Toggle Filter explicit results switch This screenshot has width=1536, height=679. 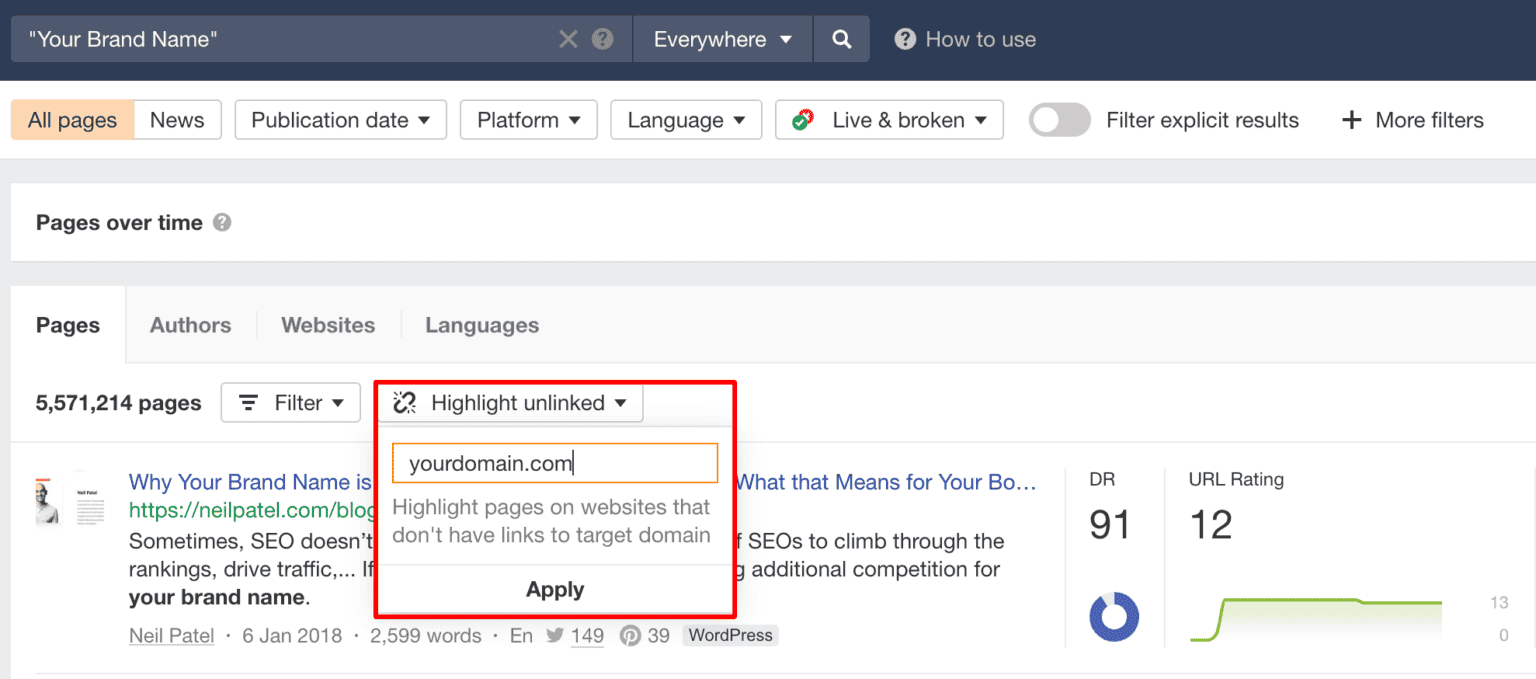tap(1060, 121)
